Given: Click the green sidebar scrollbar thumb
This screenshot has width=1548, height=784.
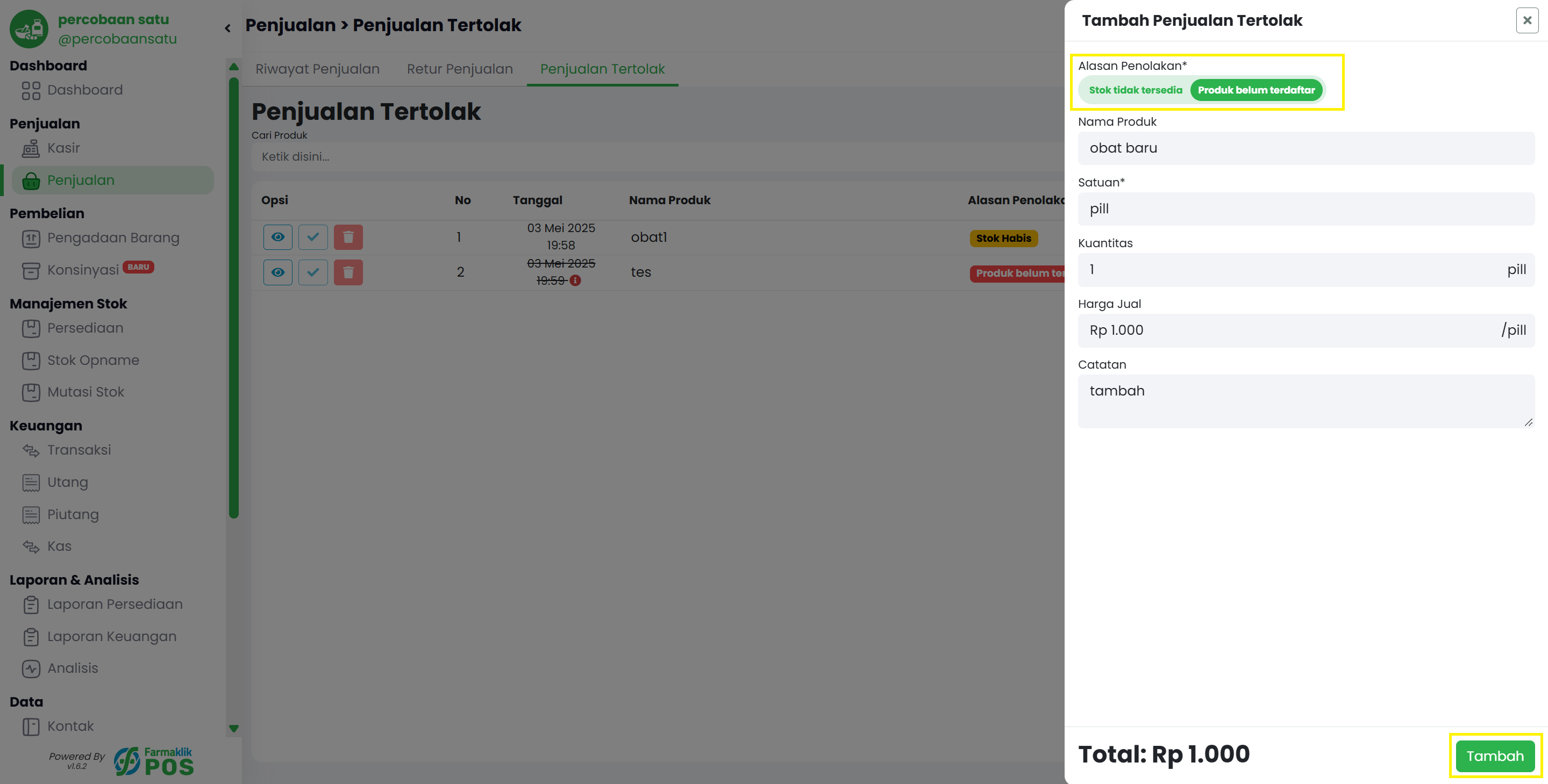Looking at the screenshot, I should click(234, 297).
